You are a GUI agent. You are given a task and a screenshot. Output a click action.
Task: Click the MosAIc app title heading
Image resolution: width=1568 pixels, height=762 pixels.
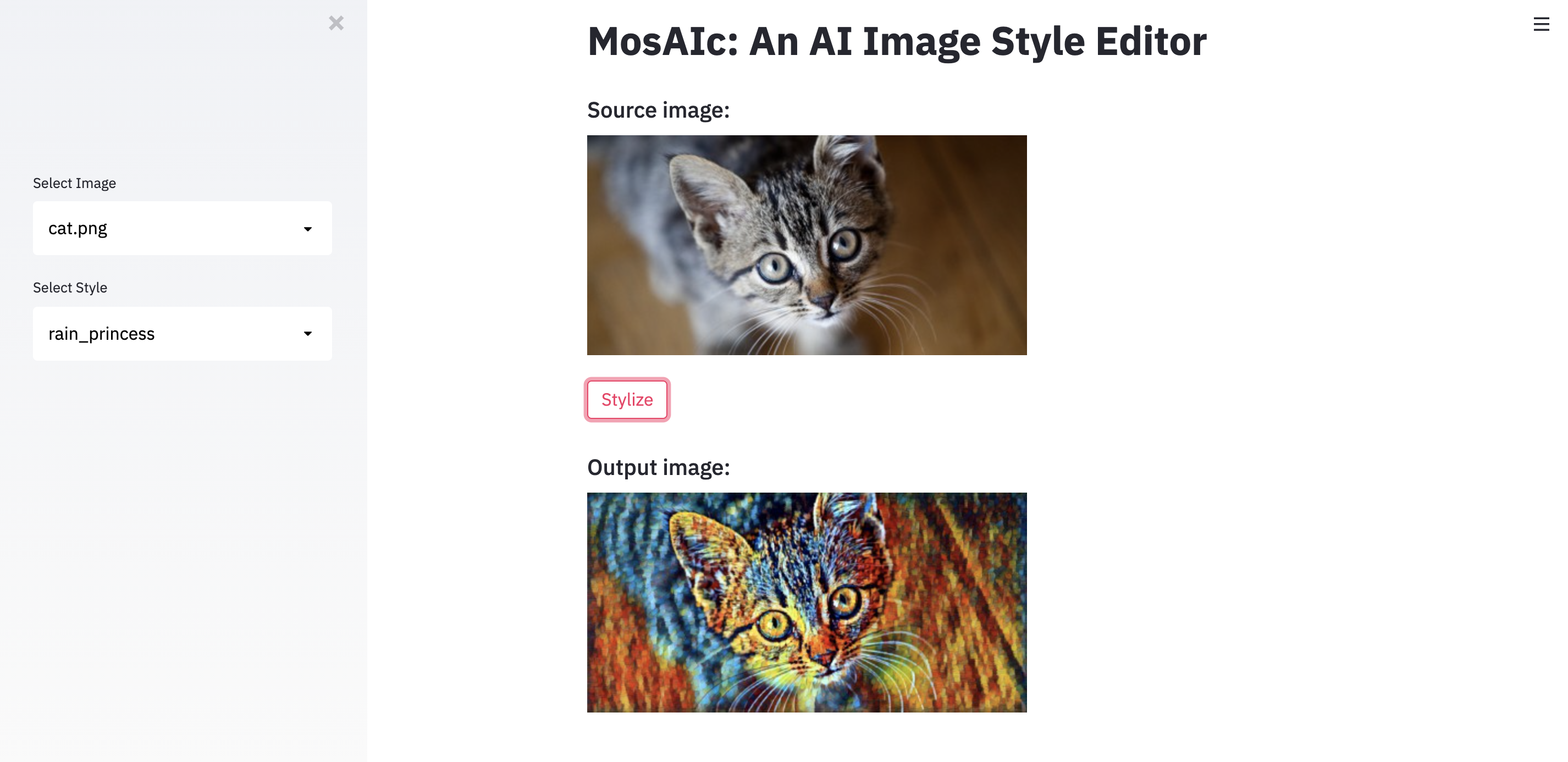(x=897, y=41)
